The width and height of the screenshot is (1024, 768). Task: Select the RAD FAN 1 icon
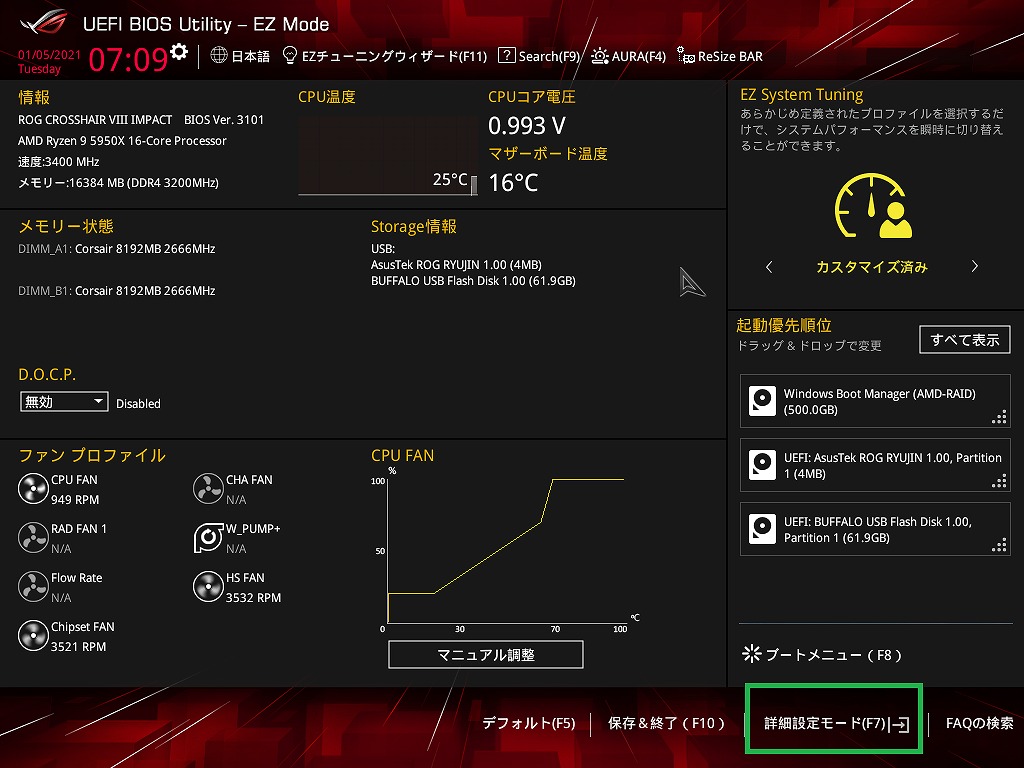tap(33, 538)
